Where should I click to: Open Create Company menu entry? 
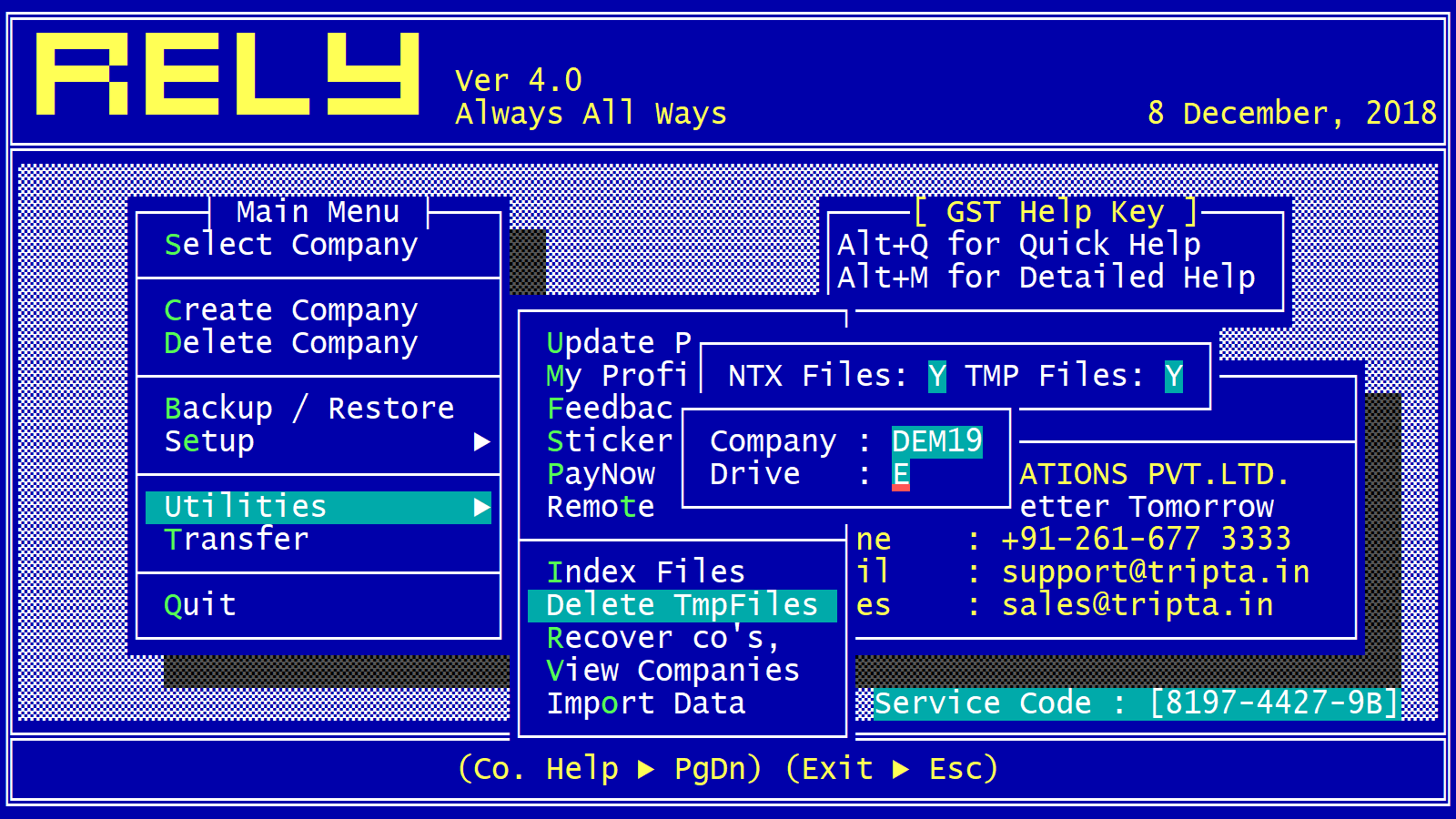click(x=291, y=310)
